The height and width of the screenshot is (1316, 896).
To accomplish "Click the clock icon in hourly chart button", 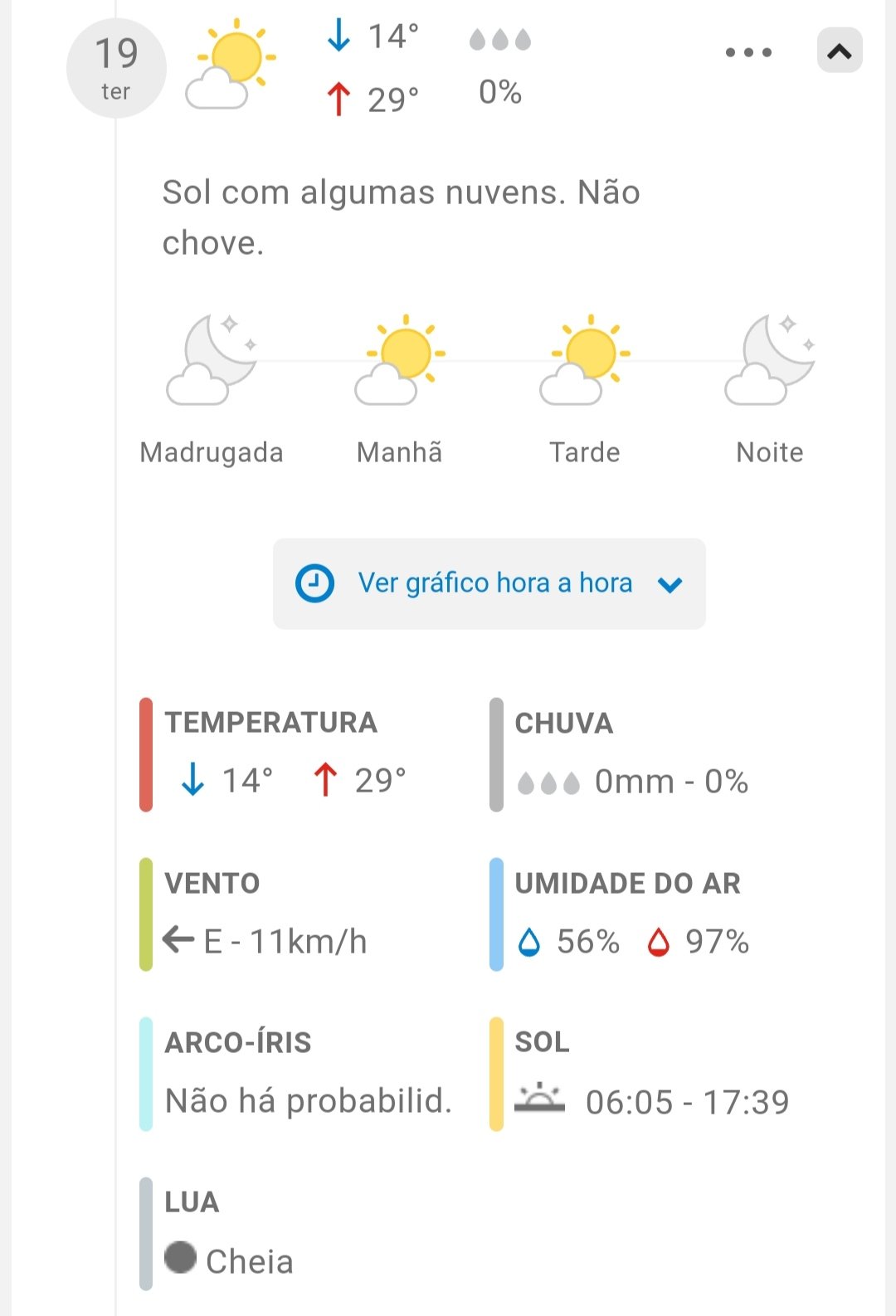I will point(314,583).
